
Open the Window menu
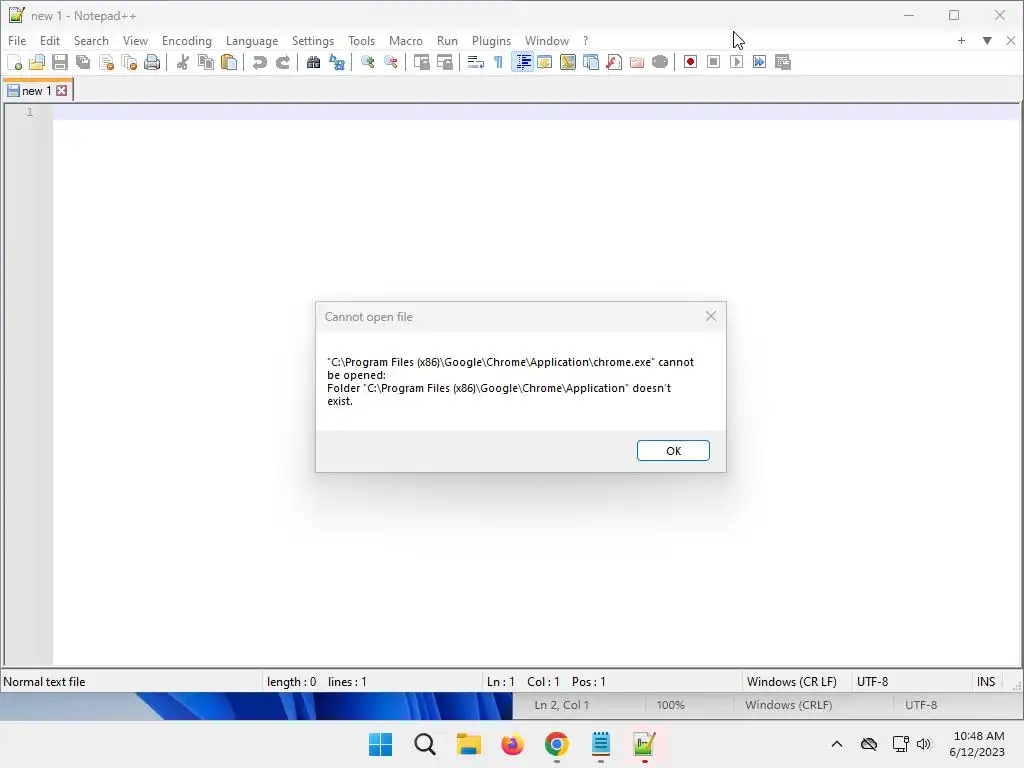[547, 40]
